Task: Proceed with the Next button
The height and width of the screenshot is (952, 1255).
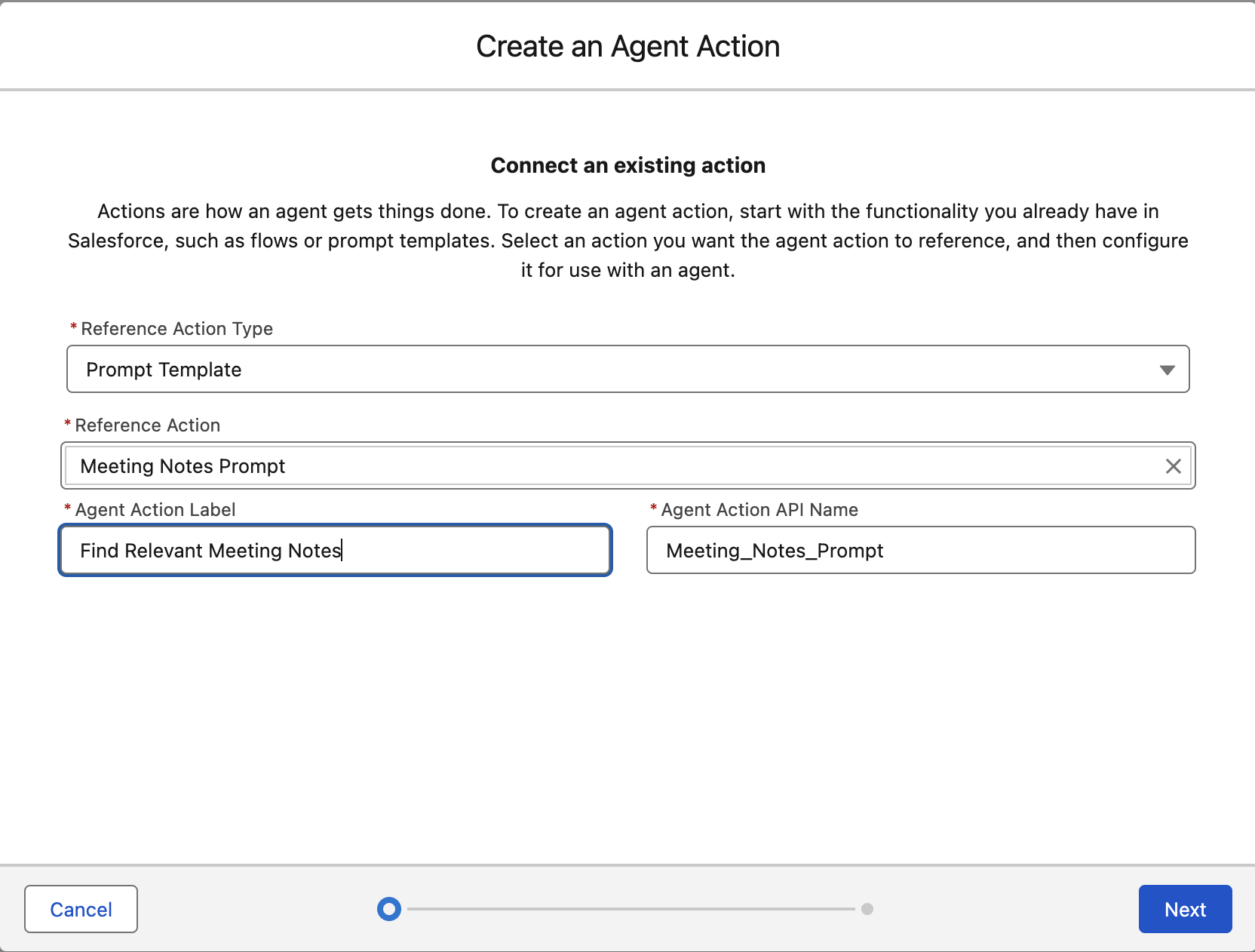Action: click(x=1184, y=909)
